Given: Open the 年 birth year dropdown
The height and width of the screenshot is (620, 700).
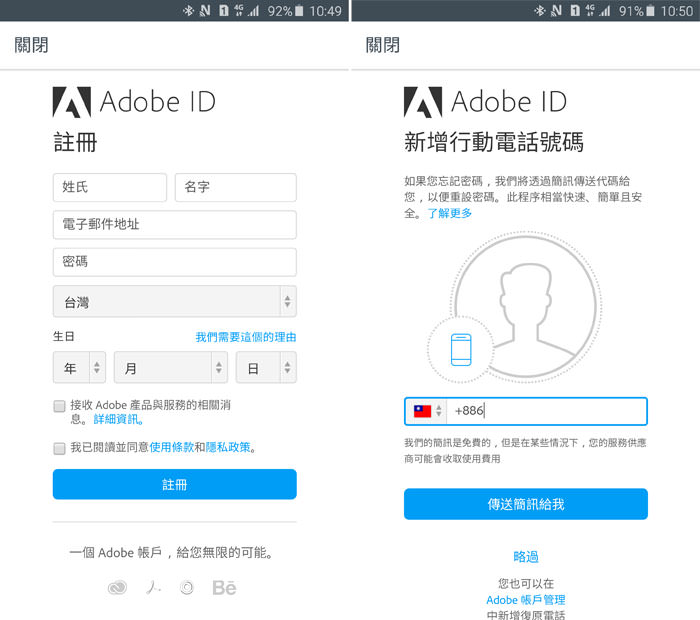Looking at the screenshot, I should click(79, 367).
